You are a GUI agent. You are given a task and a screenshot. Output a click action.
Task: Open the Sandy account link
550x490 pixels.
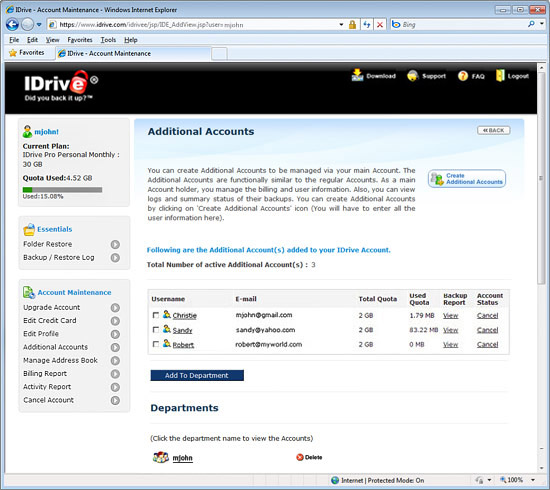(x=182, y=330)
